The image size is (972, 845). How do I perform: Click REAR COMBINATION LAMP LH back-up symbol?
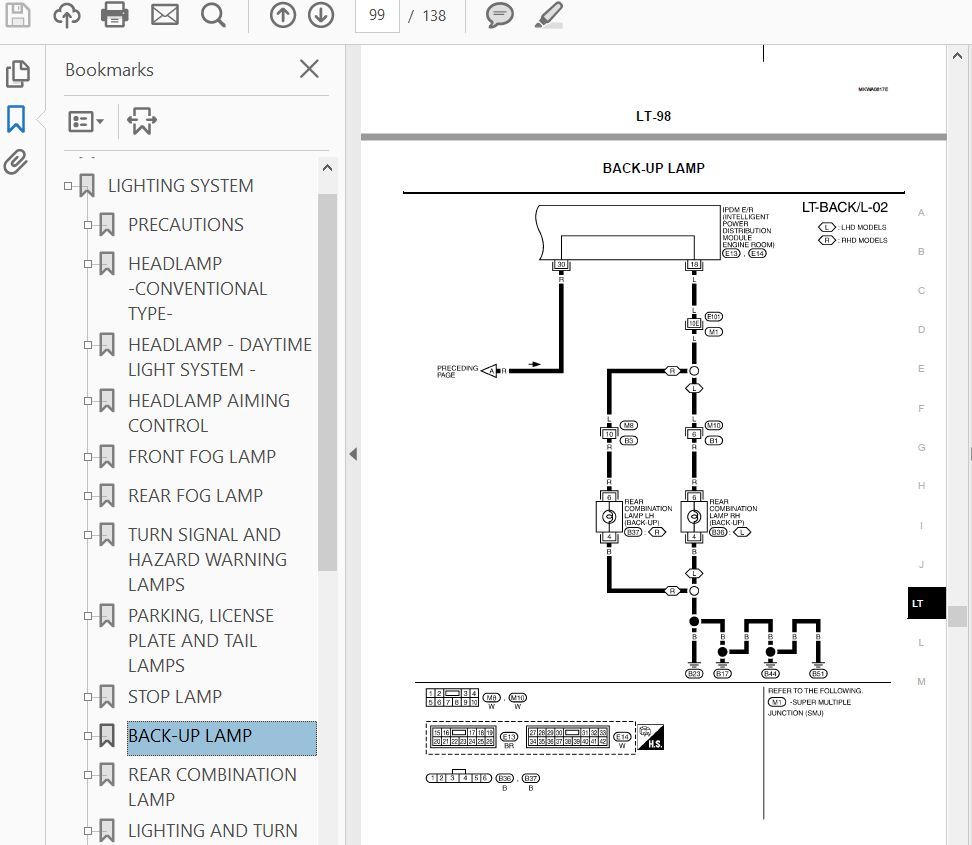[x=609, y=516]
